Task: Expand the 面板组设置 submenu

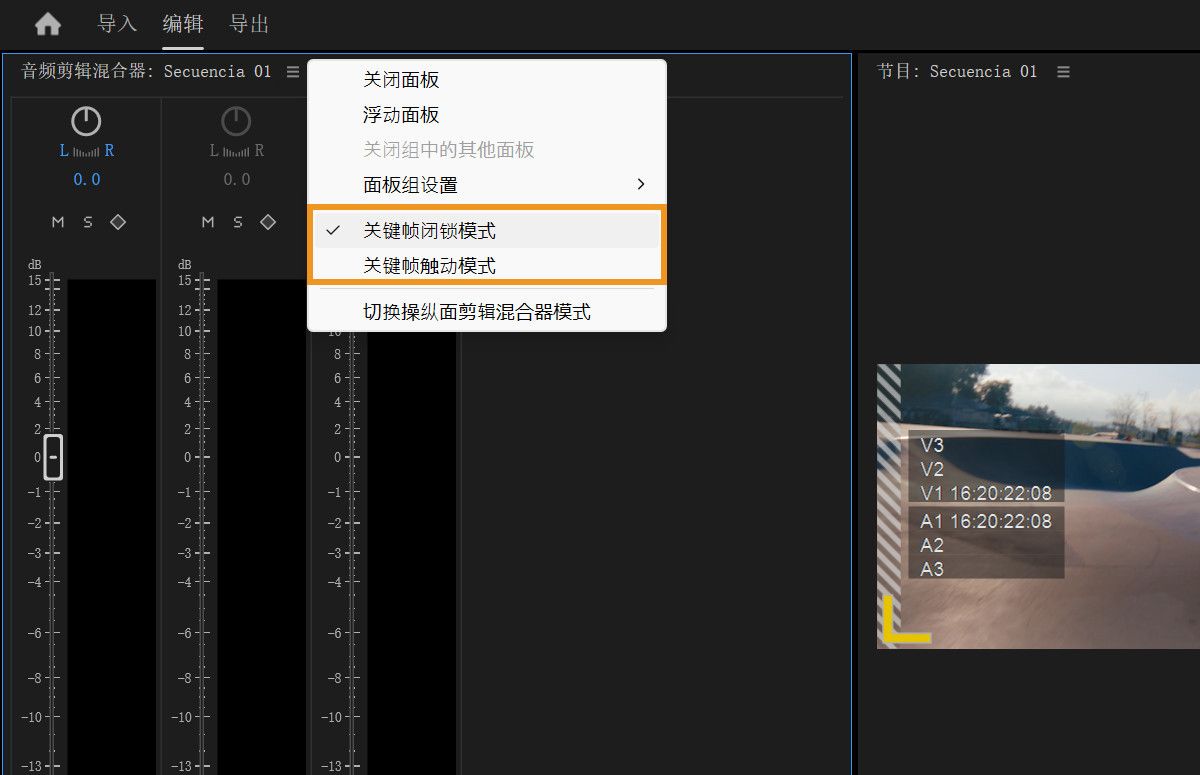Action: pyautogui.click(x=487, y=185)
